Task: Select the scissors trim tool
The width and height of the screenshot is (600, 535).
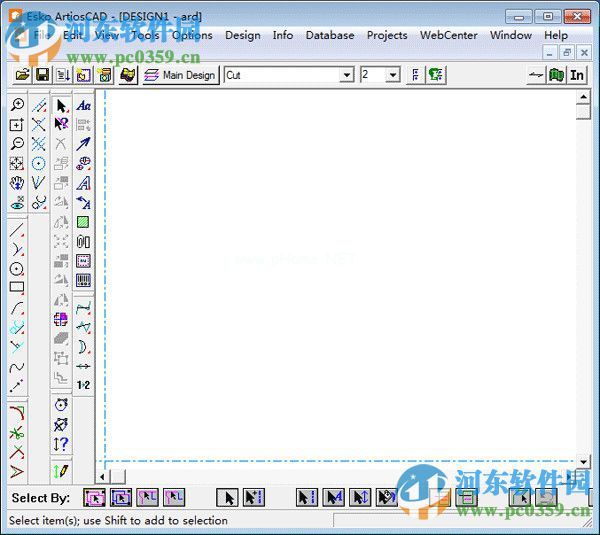Action: point(16,433)
